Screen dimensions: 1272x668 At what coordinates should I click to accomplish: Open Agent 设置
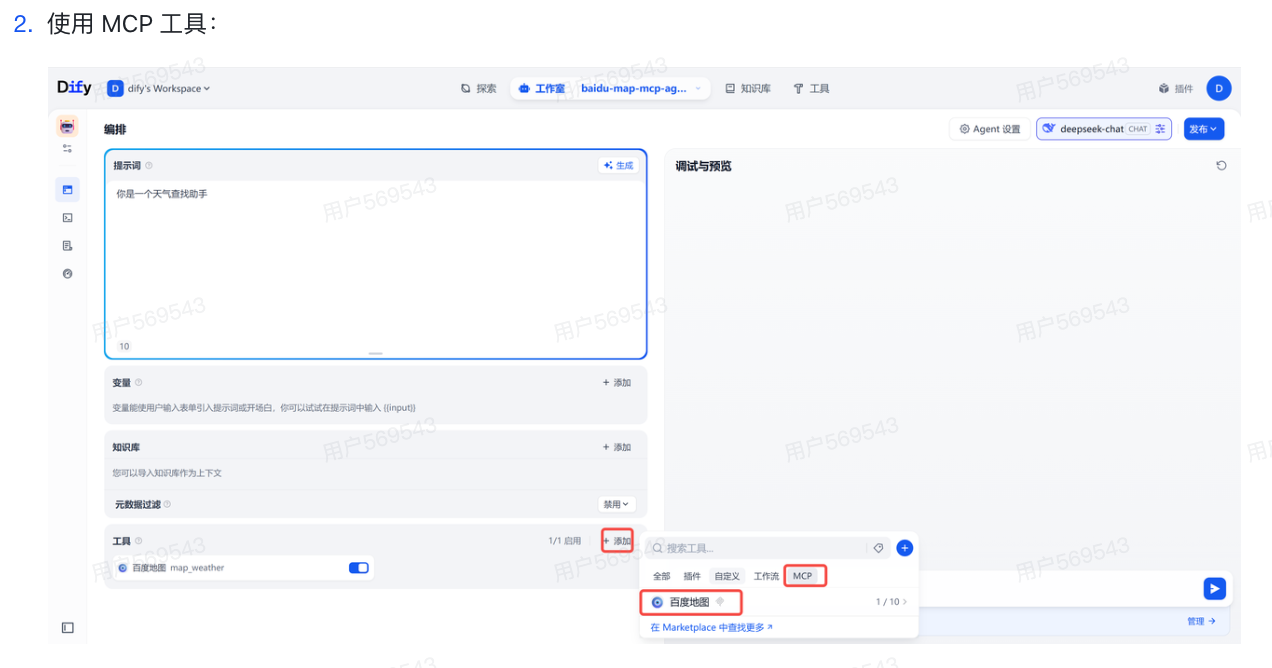990,128
